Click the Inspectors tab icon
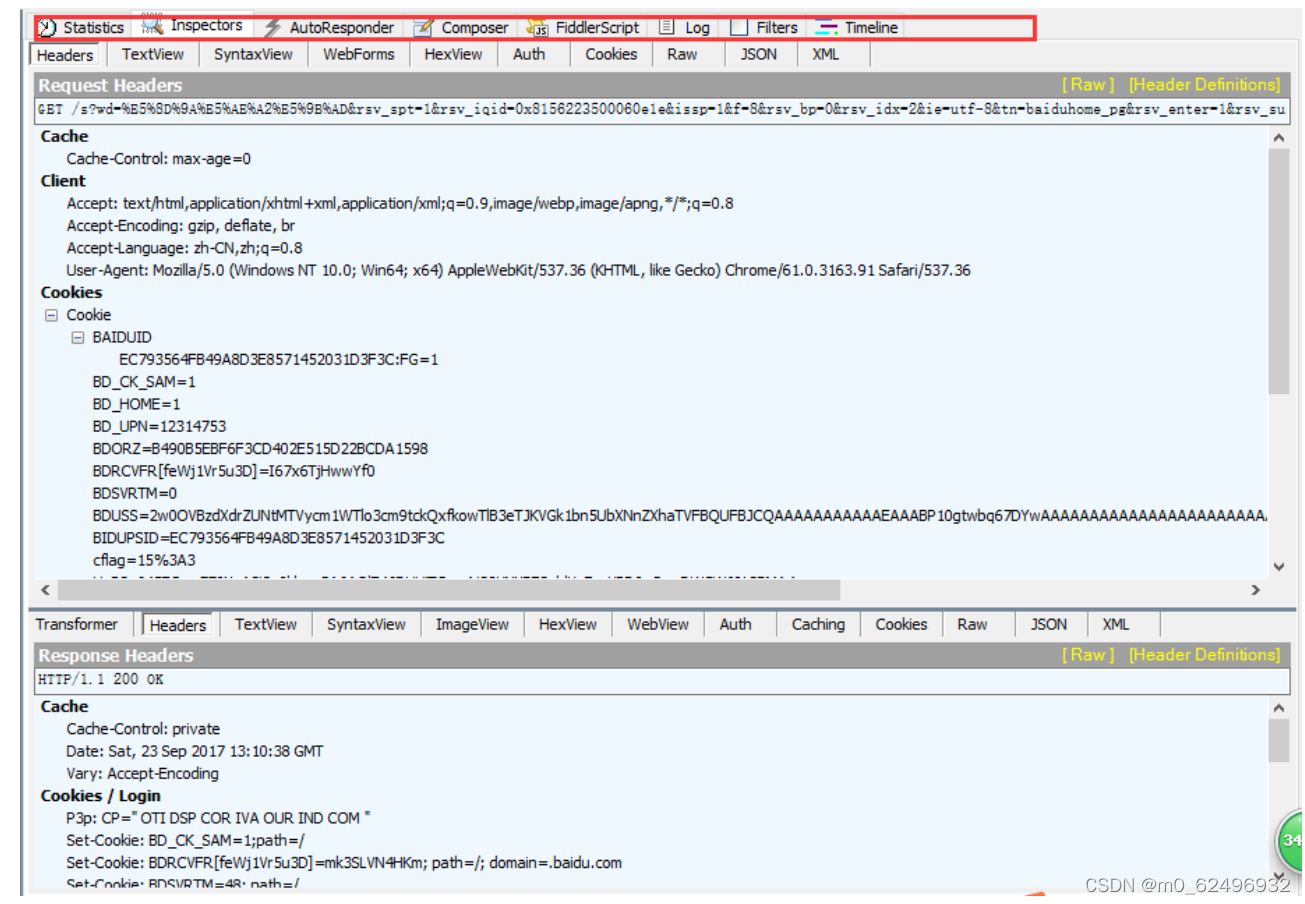1305x904 pixels. (x=152, y=24)
